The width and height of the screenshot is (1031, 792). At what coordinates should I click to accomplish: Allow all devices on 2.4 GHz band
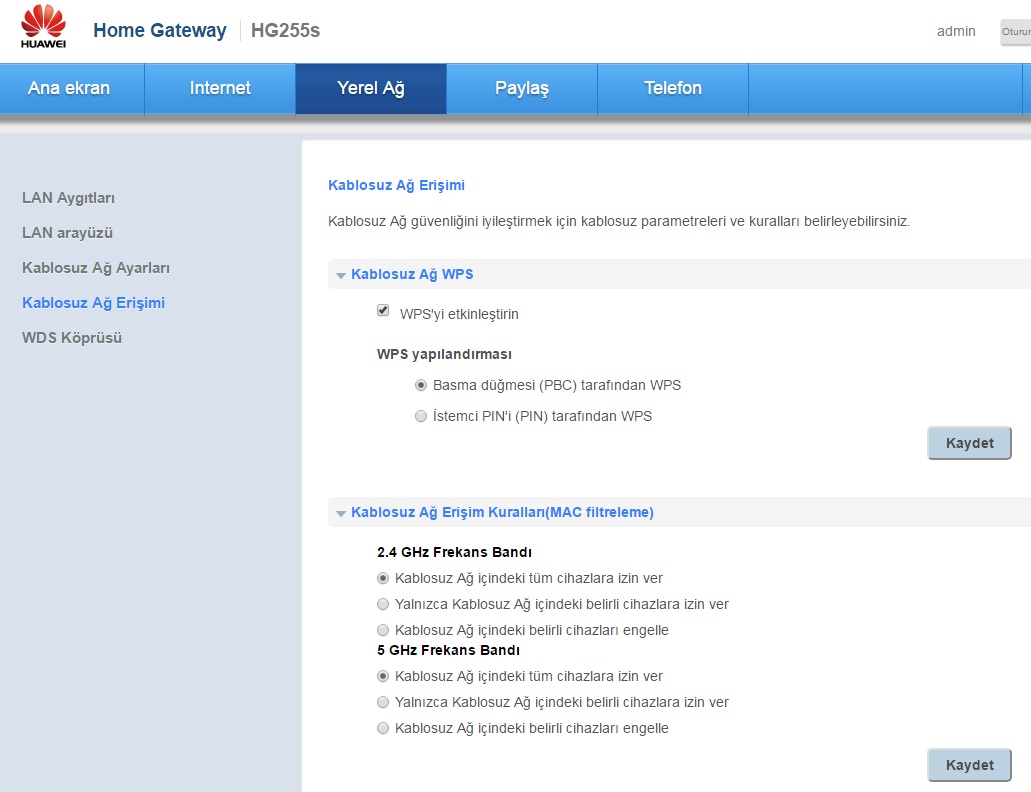pos(383,578)
